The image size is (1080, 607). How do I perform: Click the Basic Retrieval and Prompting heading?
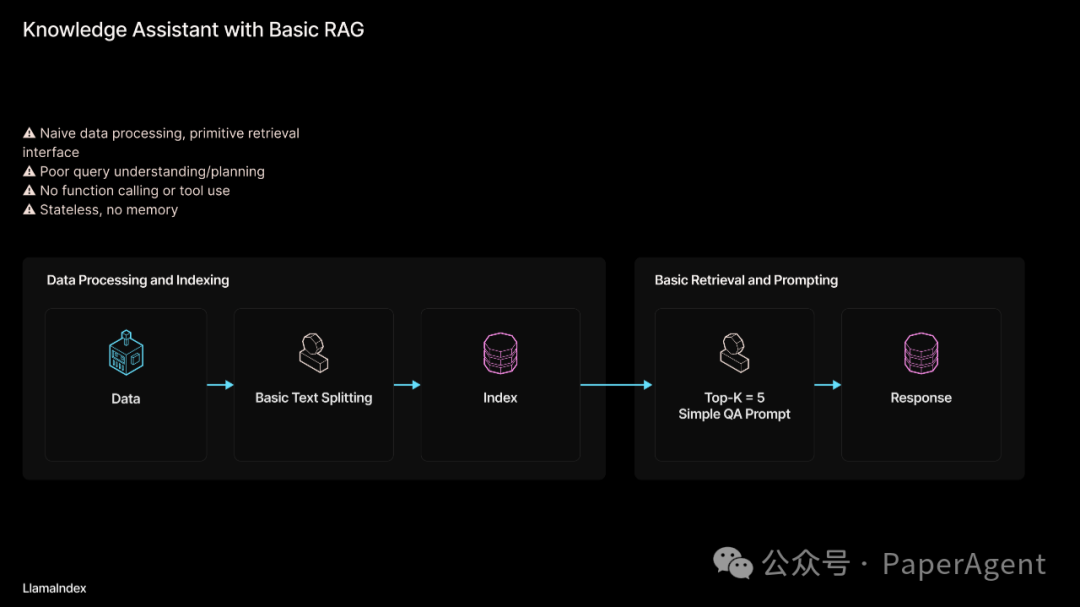pyautogui.click(x=746, y=280)
